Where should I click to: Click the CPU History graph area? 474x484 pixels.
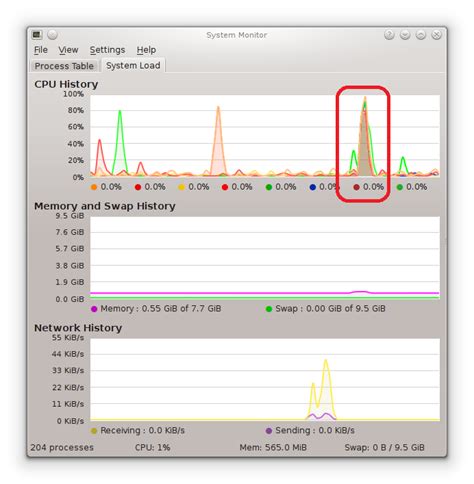point(265,136)
